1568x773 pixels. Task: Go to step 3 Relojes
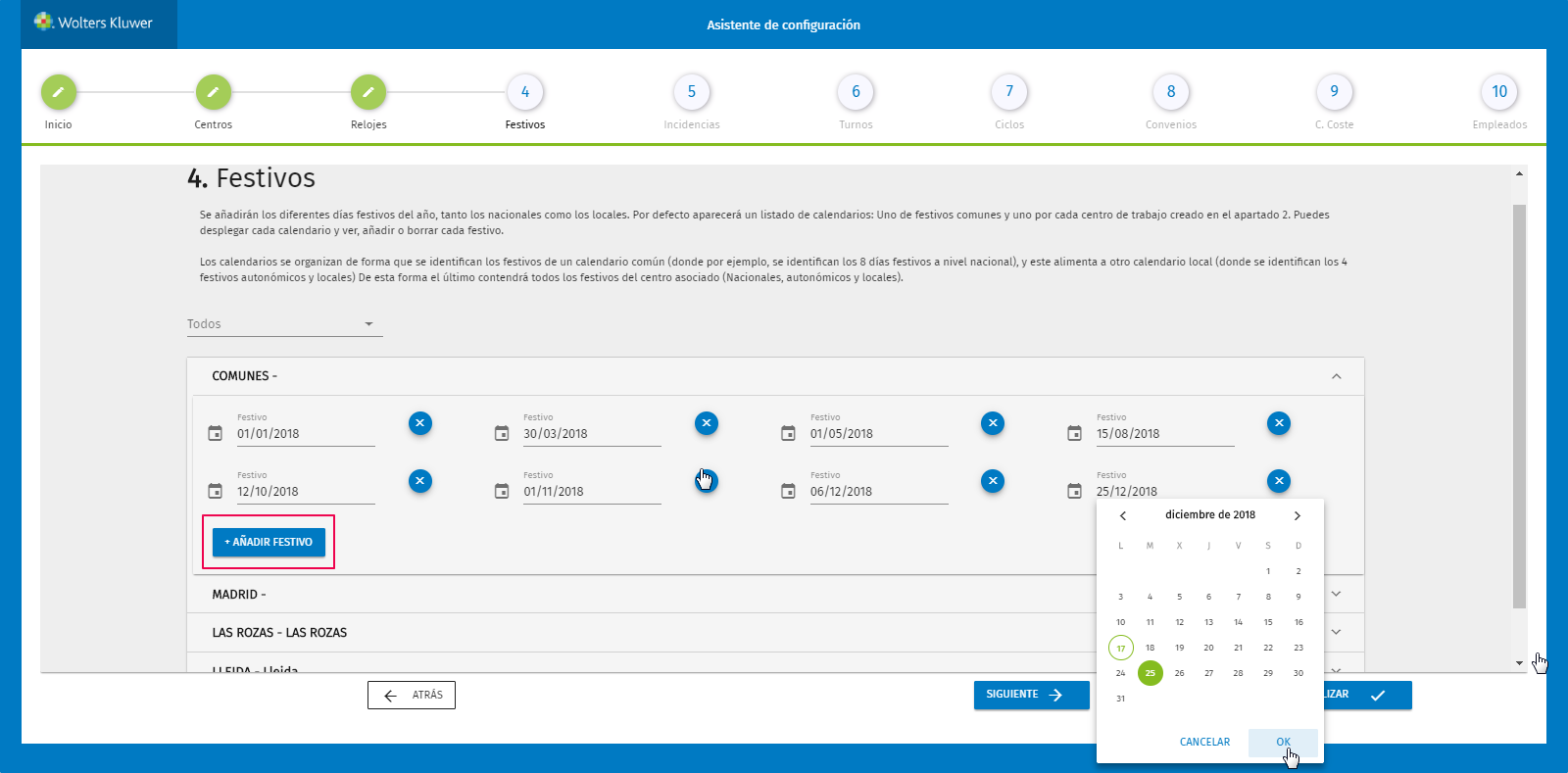pyautogui.click(x=368, y=92)
